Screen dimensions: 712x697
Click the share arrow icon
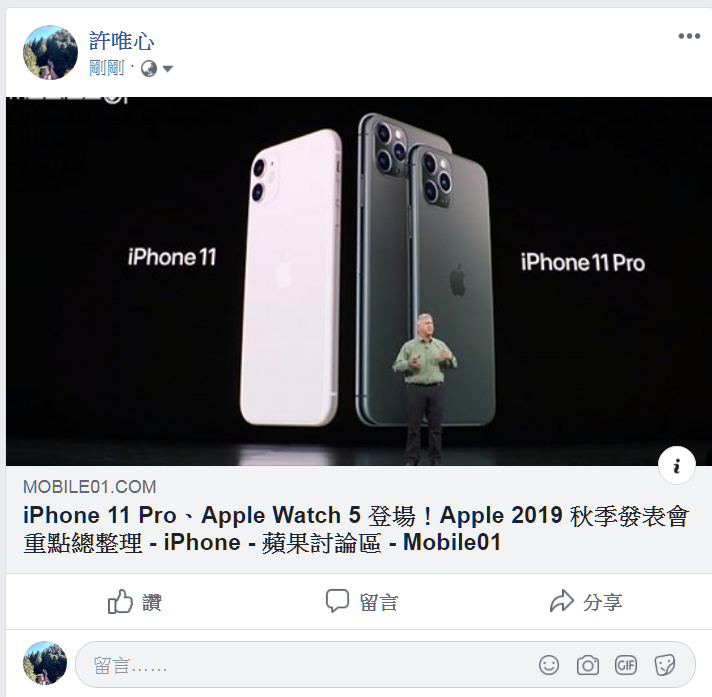pyautogui.click(x=562, y=600)
